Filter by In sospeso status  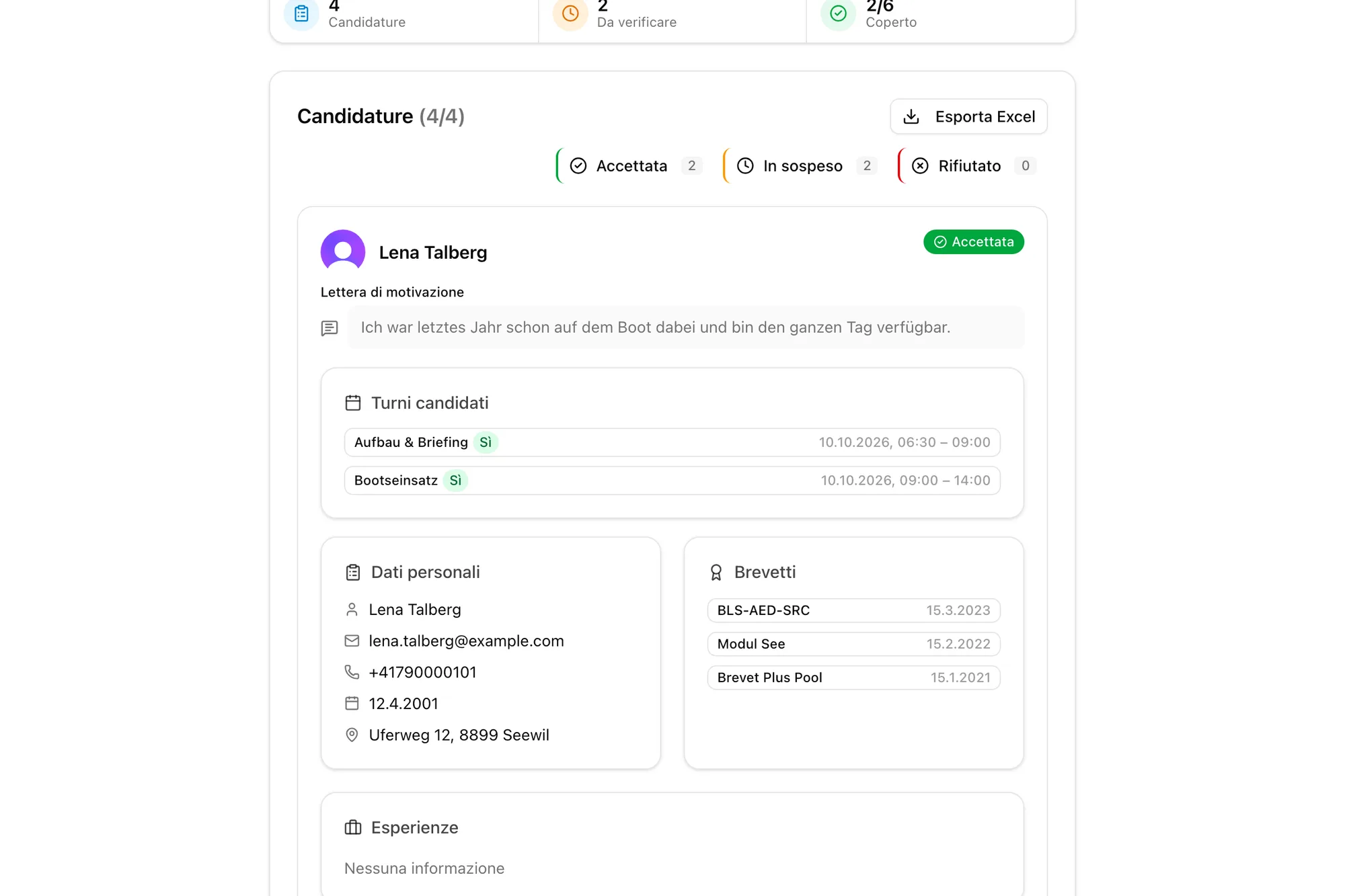pos(801,165)
